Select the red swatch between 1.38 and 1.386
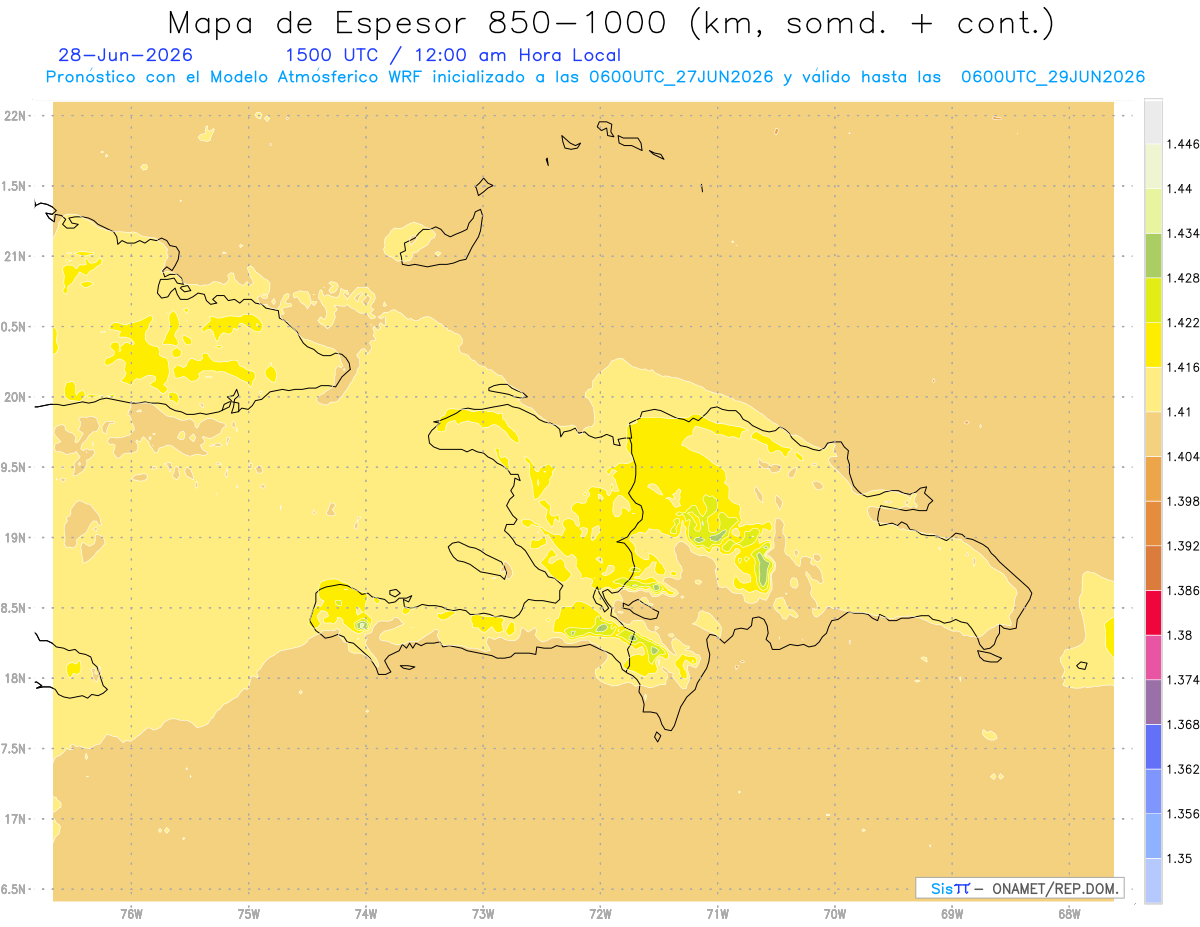The image size is (1200, 927). (x=1153, y=612)
